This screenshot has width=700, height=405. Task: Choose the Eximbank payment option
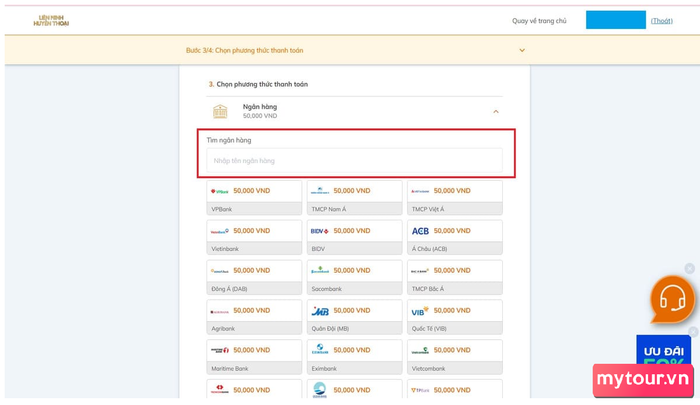[x=354, y=357]
